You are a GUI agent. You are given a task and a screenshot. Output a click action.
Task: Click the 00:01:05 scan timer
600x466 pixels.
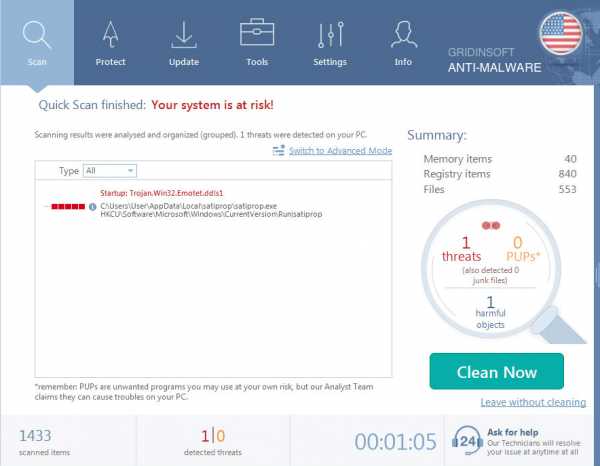(395, 442)
